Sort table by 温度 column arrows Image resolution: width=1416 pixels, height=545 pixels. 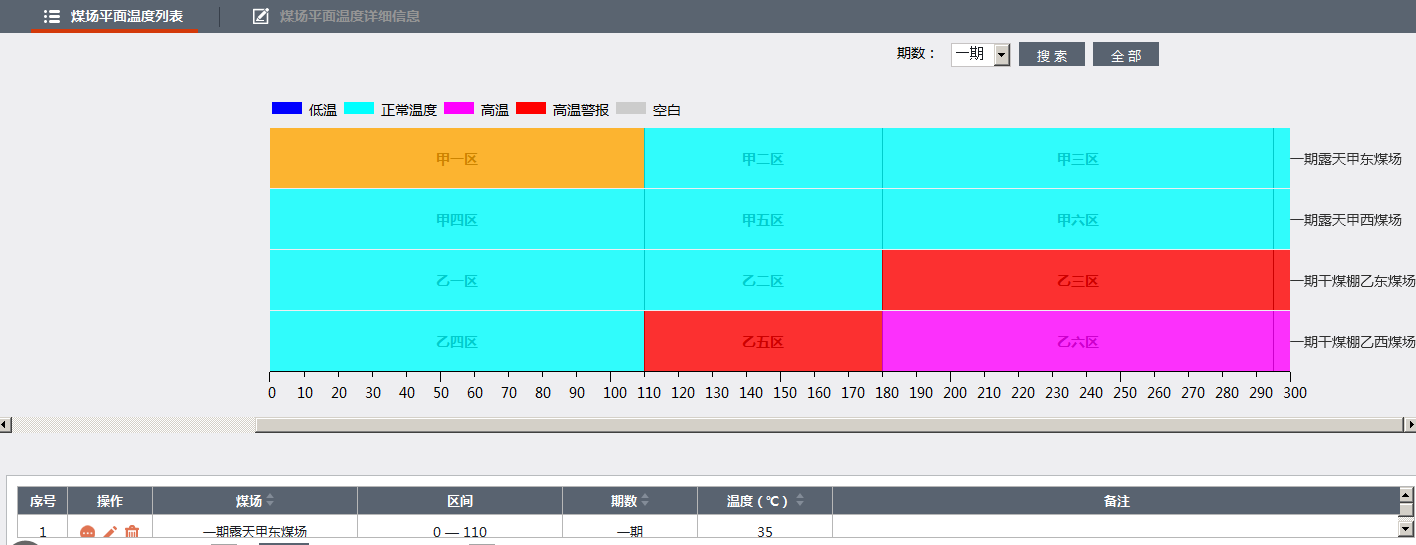pyautogui.click(x=800, y=501)
